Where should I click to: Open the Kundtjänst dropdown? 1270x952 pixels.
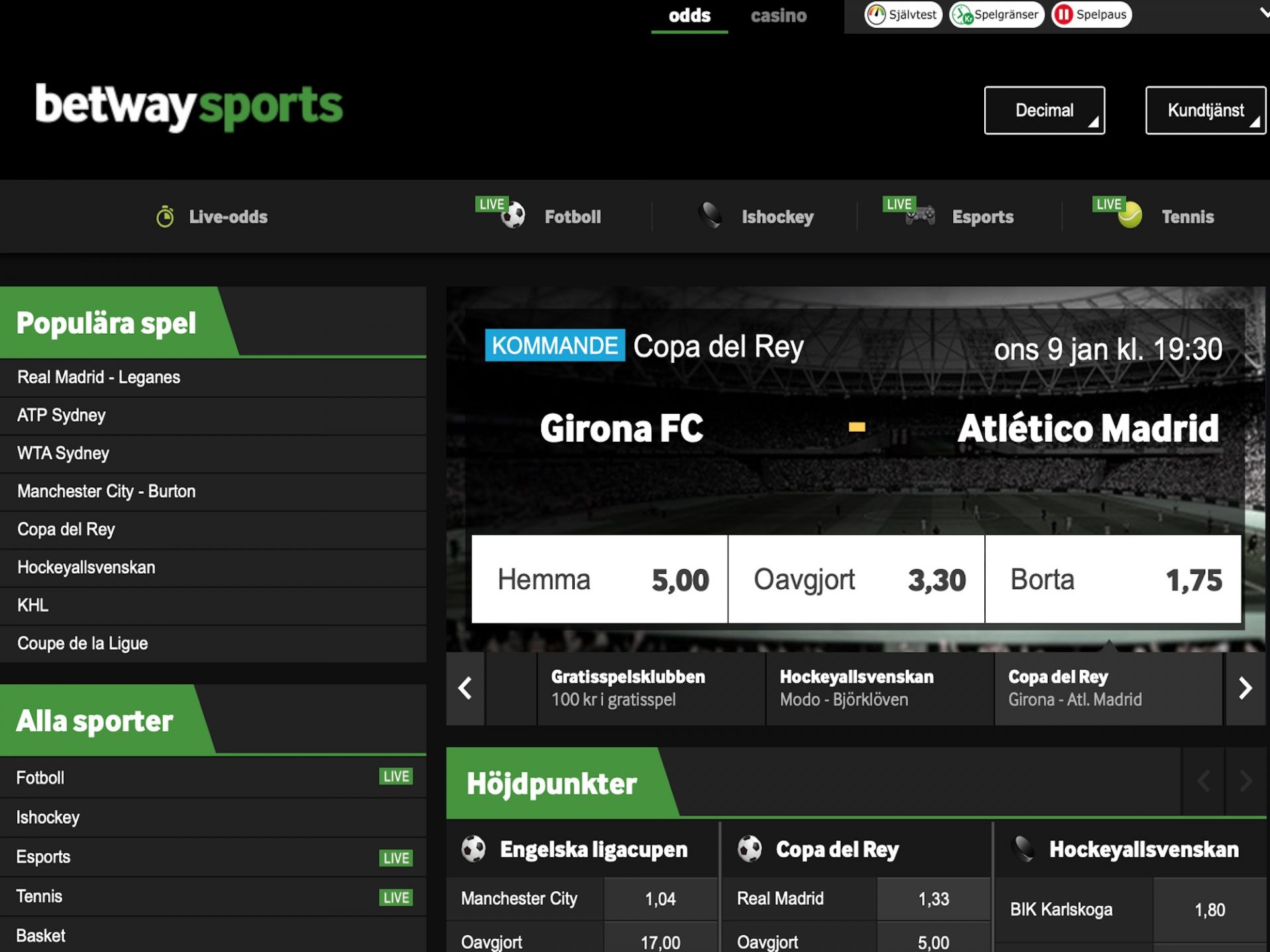[1206, 110]
